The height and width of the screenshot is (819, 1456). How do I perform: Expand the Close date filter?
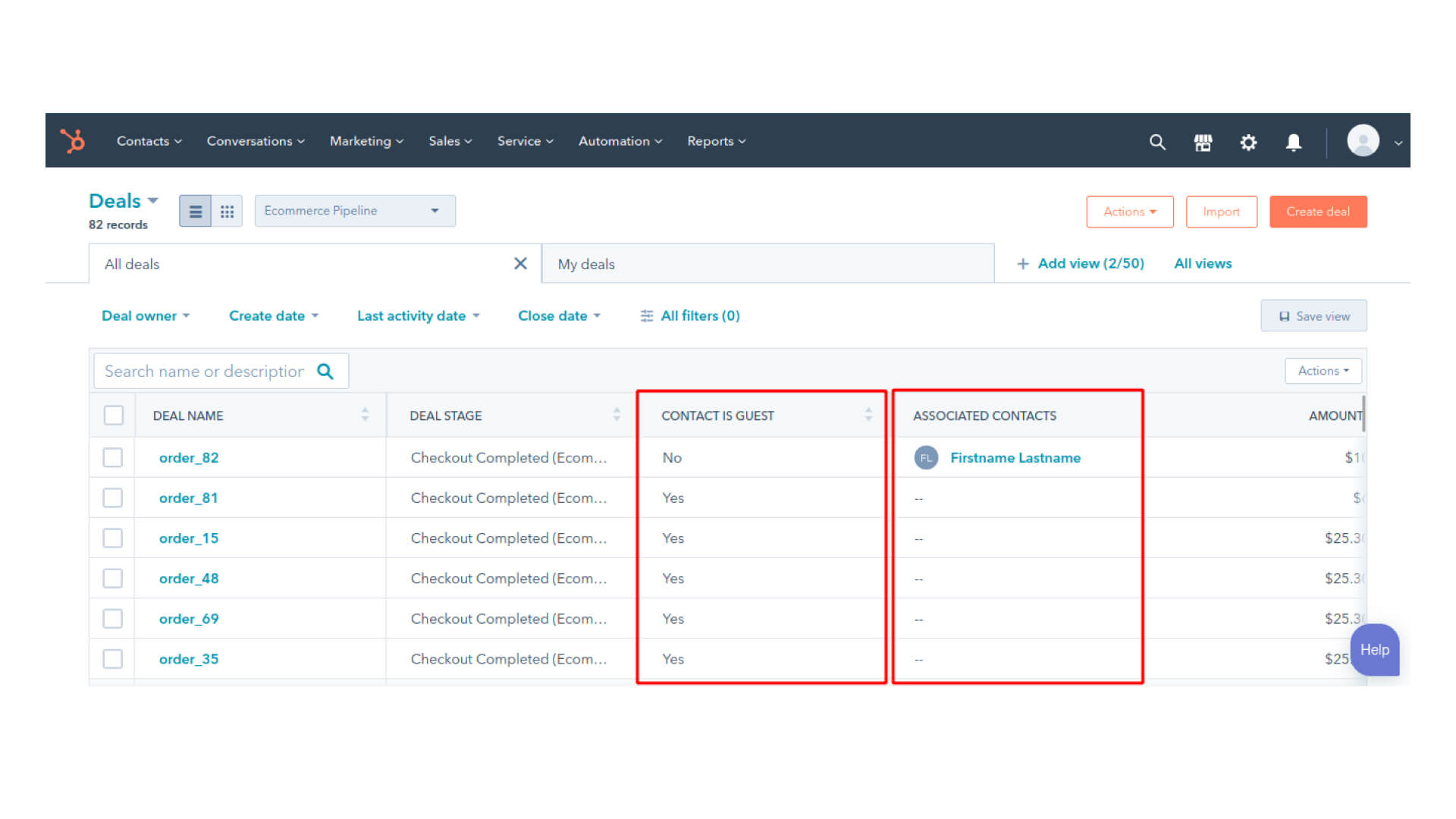click(x=559, y=315)
